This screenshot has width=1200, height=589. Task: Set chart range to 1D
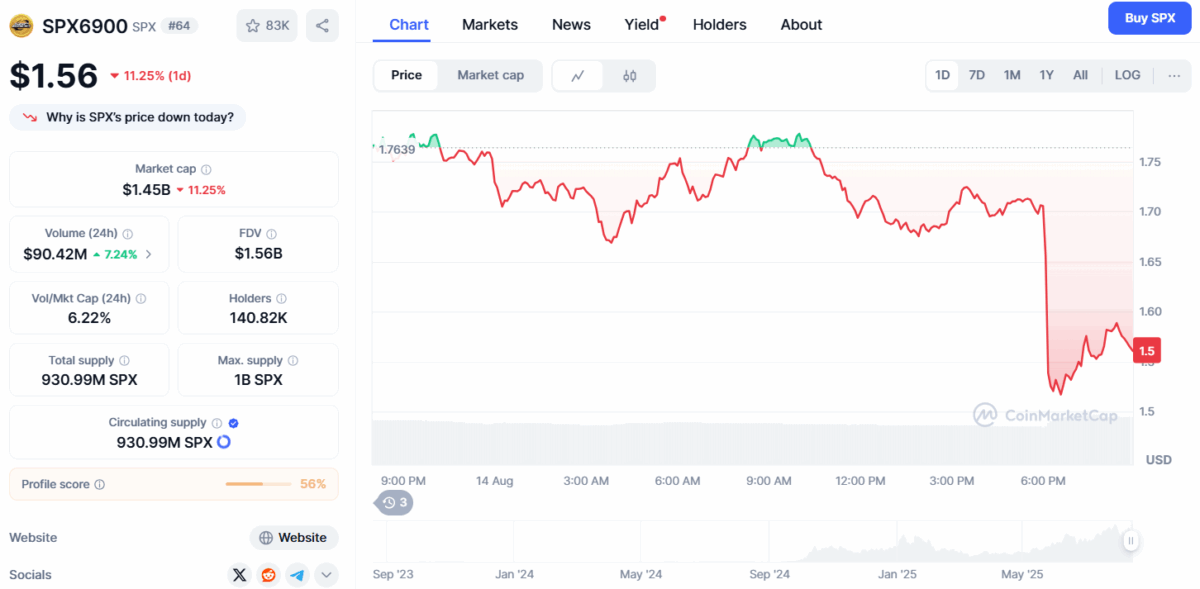[x=943, y=76]
